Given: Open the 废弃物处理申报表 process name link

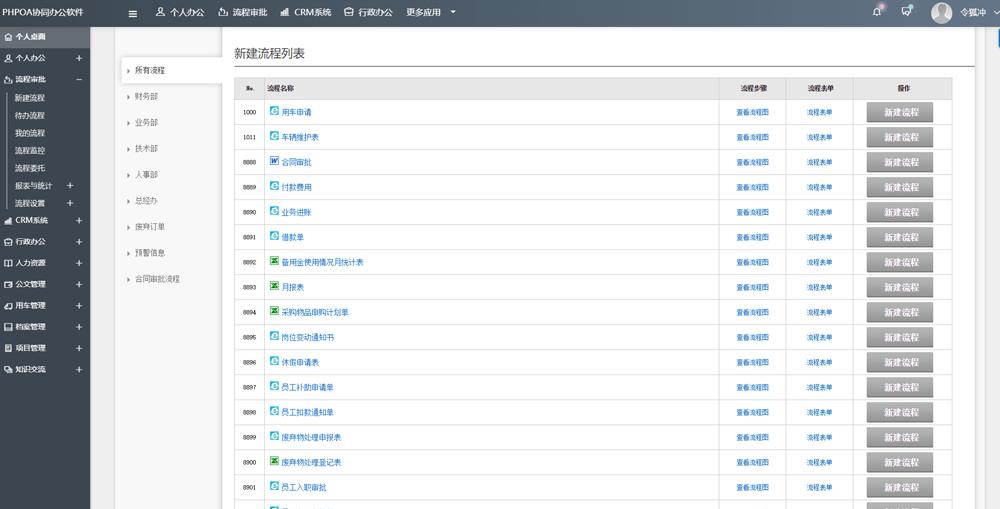Looking at the screenshot, I should coord(311,438).
